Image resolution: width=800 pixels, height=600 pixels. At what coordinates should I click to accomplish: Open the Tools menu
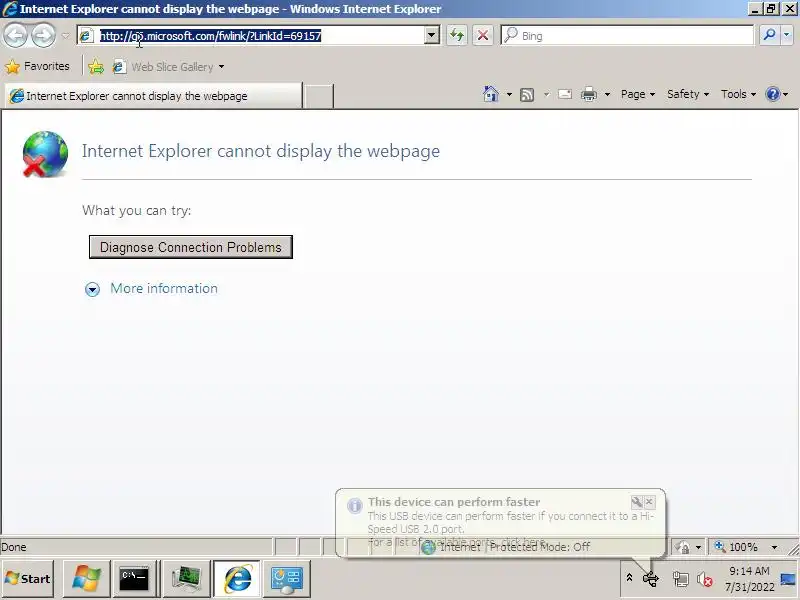[x=738, y=94]
